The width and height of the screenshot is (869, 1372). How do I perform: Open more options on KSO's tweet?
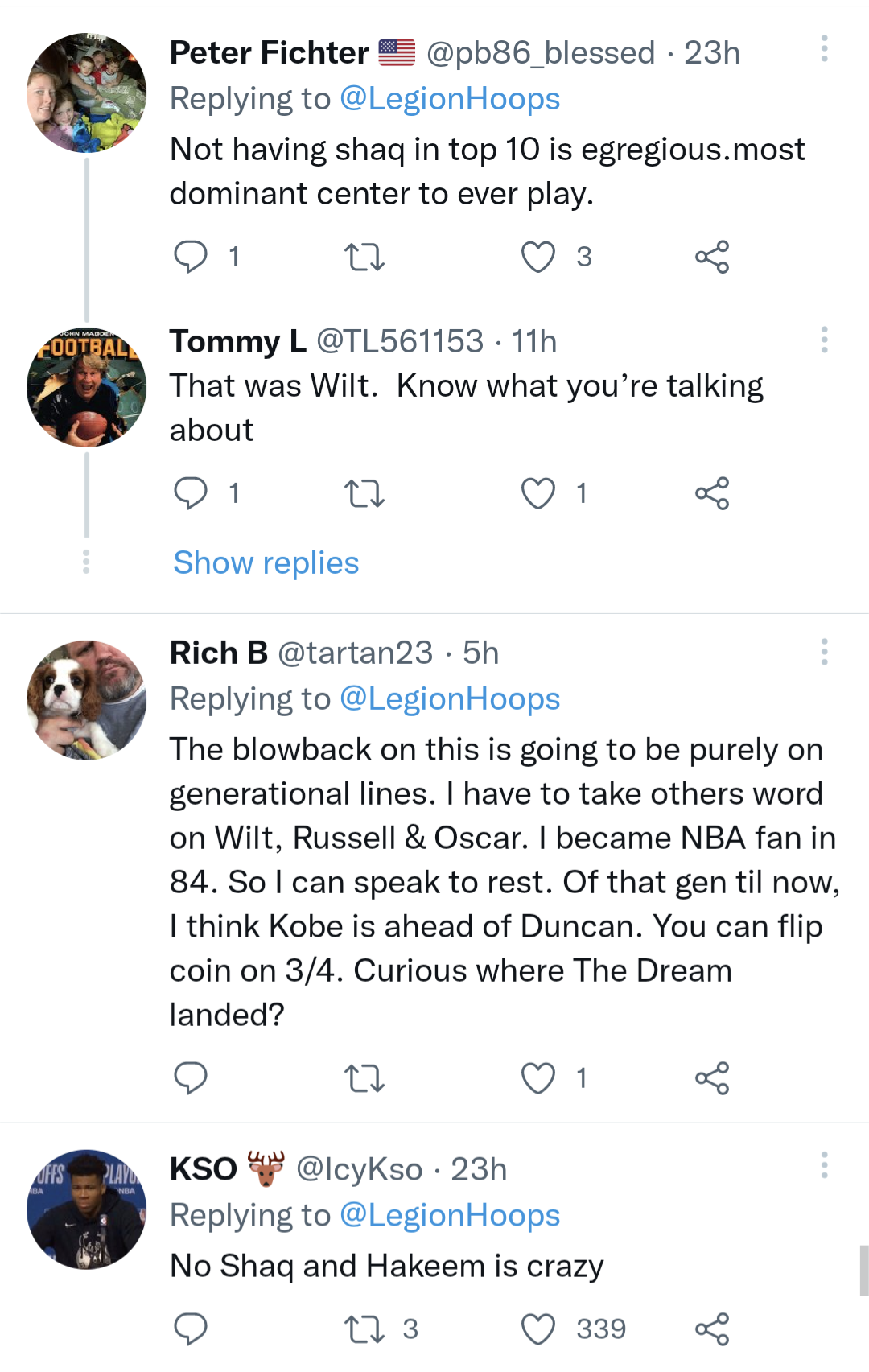coord(824,1165)
